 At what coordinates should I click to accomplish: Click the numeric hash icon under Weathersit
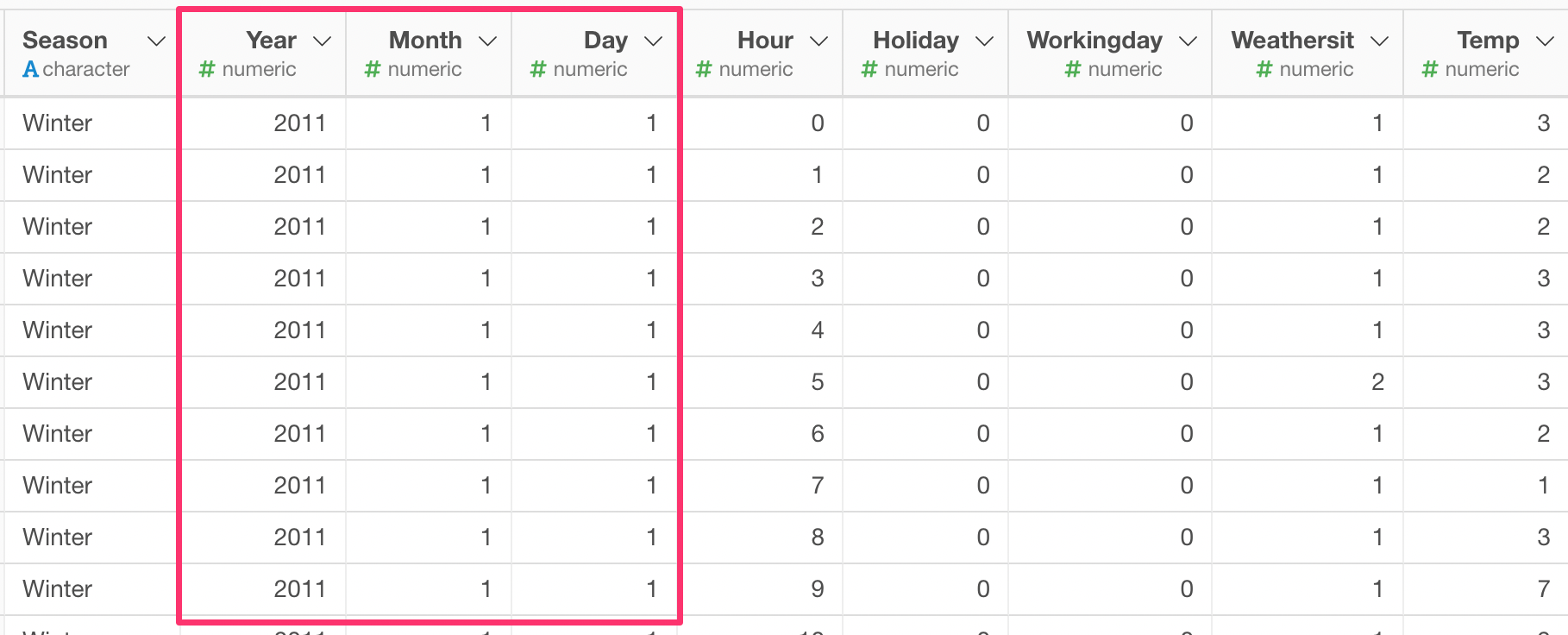pyautogui.click(x=1264, y=69)
